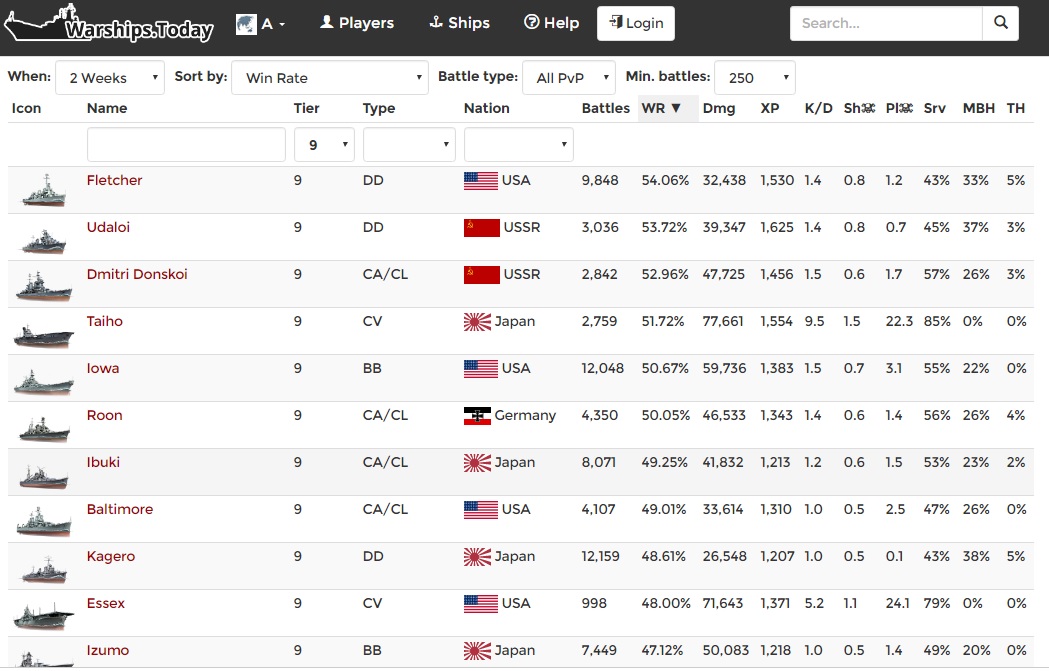Image resolution: width=1049 pixels, height=671 pixels.
Task: Open the Battle type All PvP dropdown
Action: pyautogui.click(x=568, y=78)
